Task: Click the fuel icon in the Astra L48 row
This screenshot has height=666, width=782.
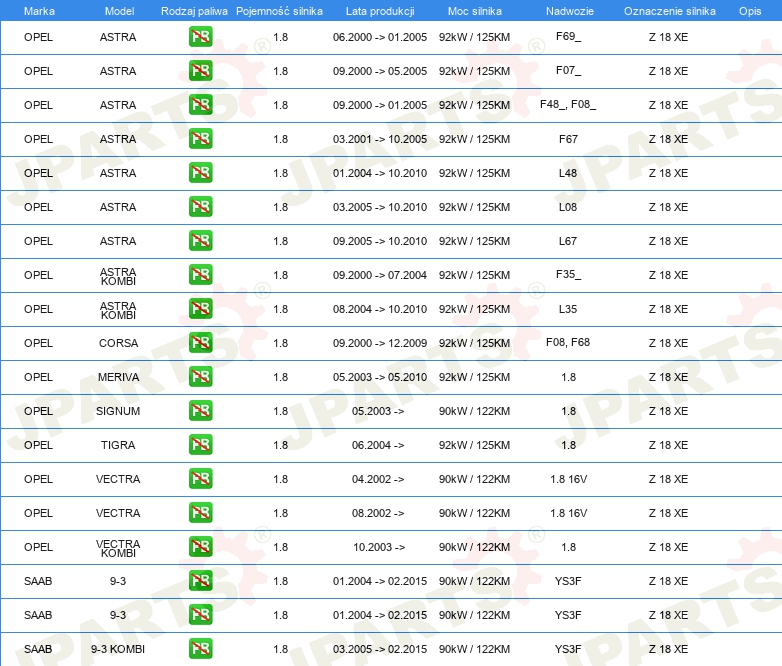Action: click(x=200, y=172)
